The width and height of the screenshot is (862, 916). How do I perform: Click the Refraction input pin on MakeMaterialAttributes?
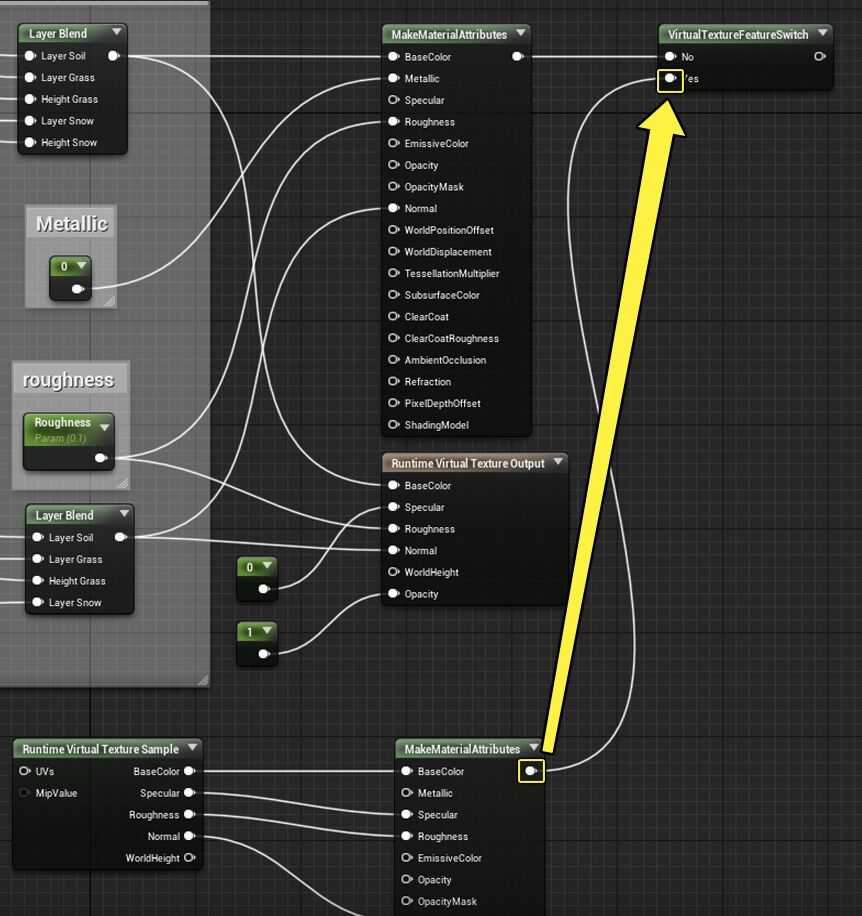point(394,382)
